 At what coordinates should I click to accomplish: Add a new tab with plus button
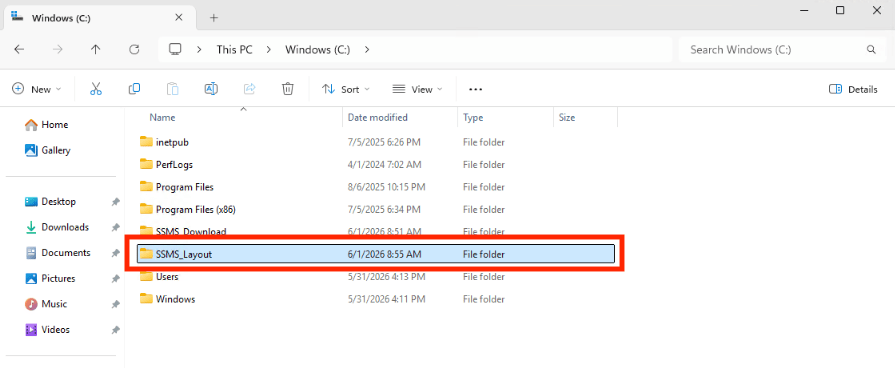[x=213, y=18]
